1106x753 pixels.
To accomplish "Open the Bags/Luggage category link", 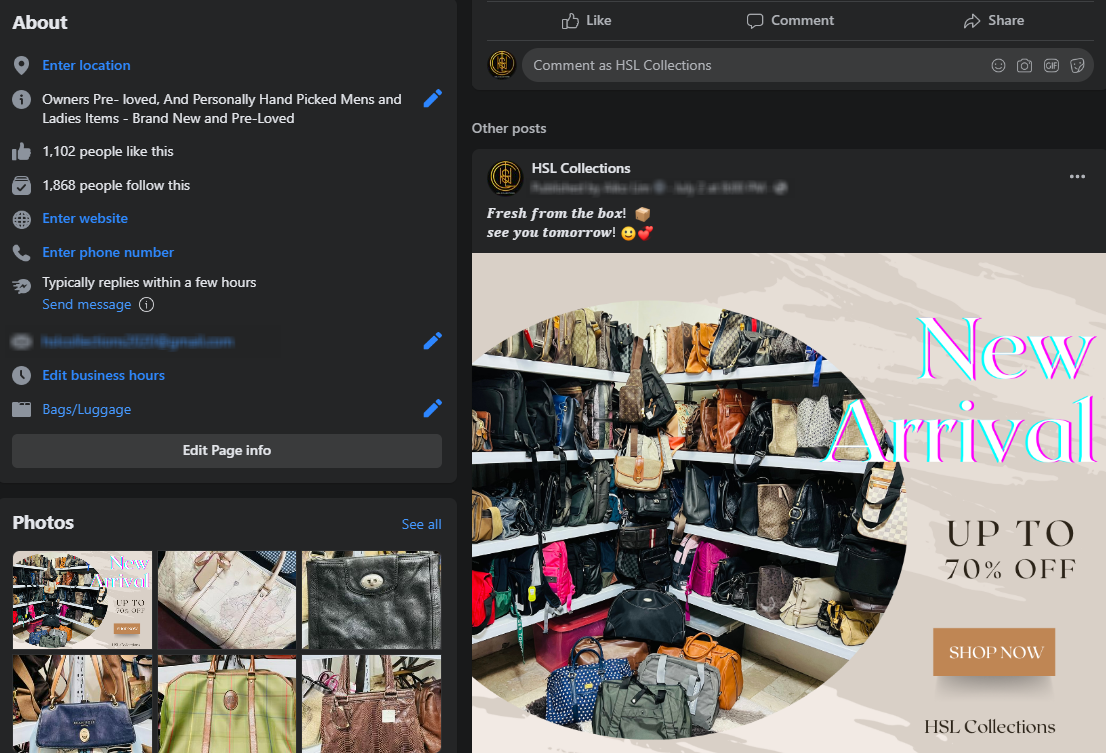I will coord(86,410).
